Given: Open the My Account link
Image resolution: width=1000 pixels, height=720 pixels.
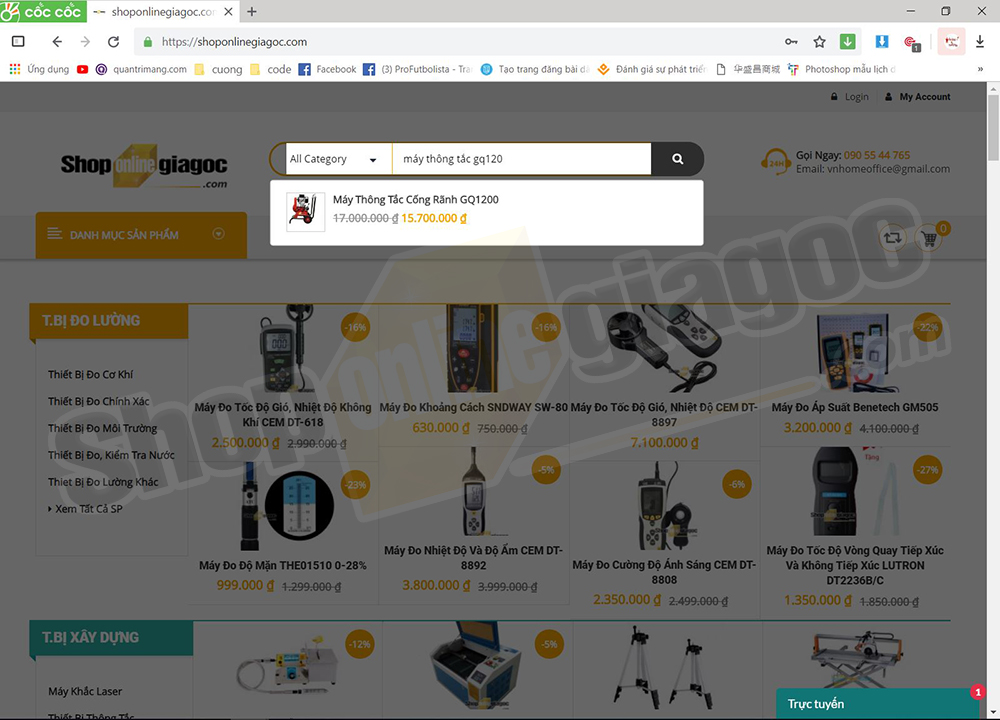Looking at the screenshot, I should point(924,97).
